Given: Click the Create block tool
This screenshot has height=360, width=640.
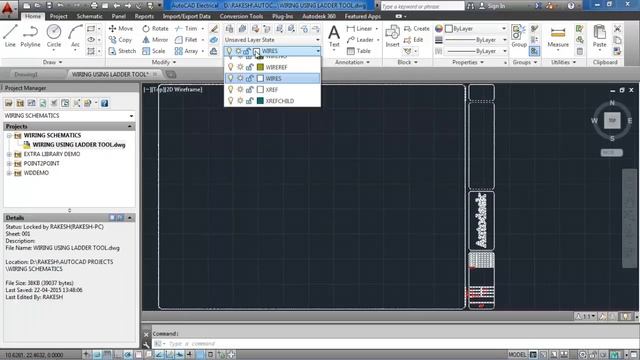Looking at the screenshot, I should pos(417,29).
